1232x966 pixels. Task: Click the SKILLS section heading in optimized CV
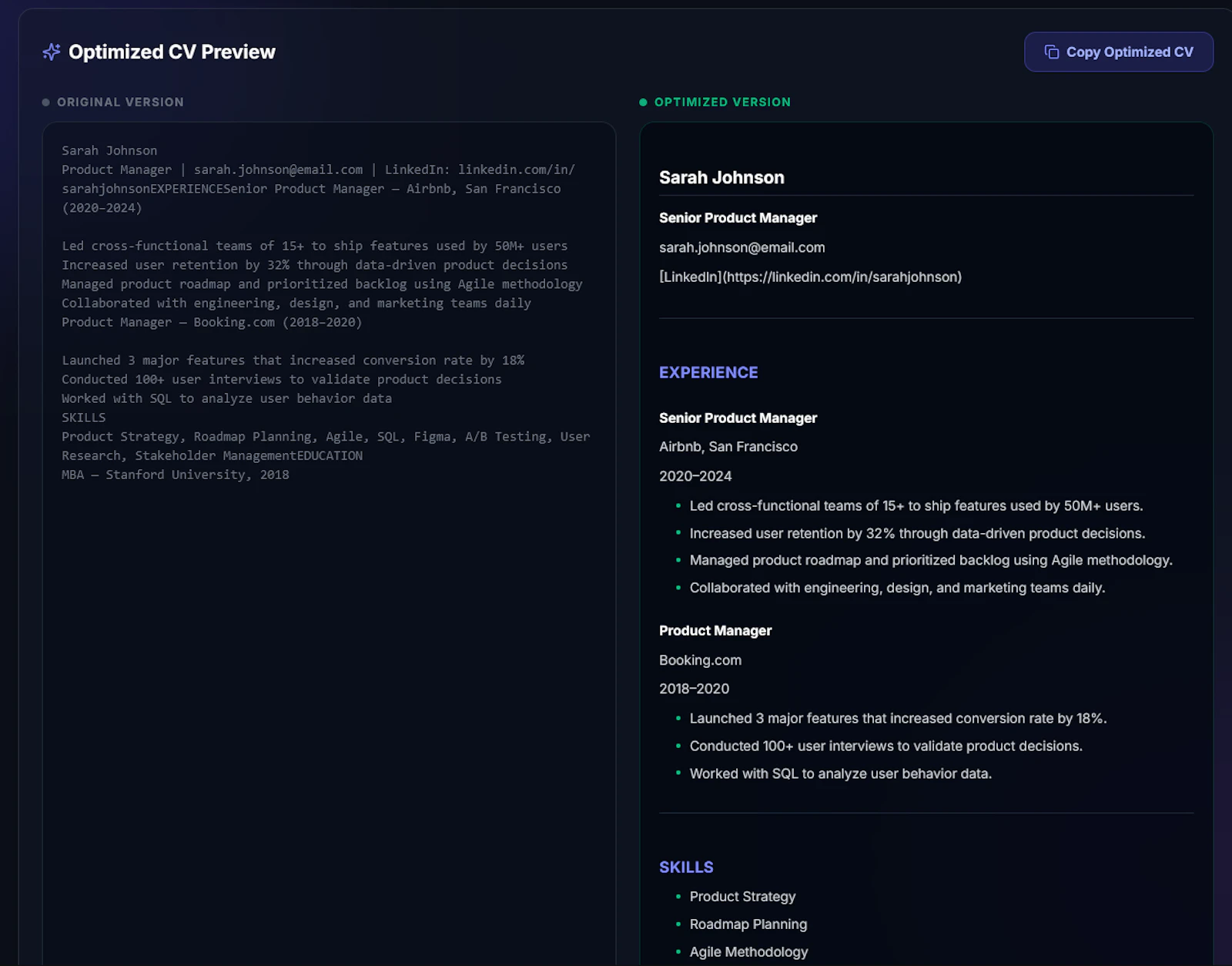(x=686, y=867)
